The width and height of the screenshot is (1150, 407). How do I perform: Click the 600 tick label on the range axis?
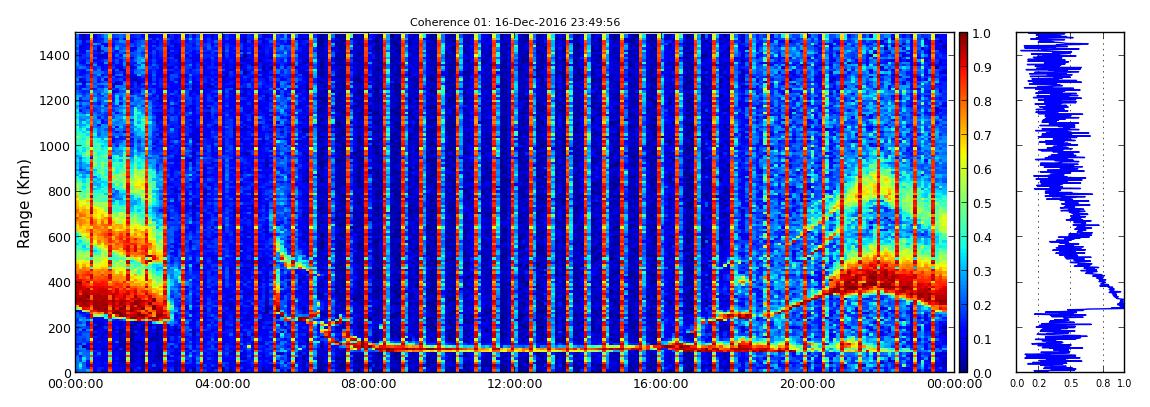click(x=59, y=237)
